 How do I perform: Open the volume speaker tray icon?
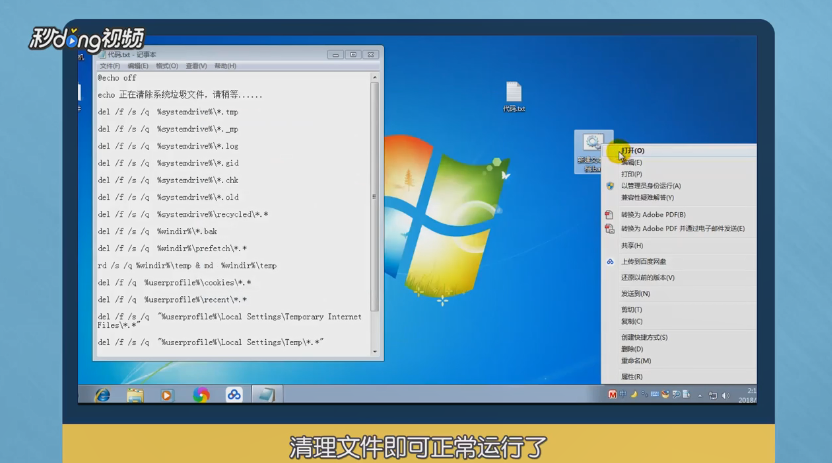[725, 396]
